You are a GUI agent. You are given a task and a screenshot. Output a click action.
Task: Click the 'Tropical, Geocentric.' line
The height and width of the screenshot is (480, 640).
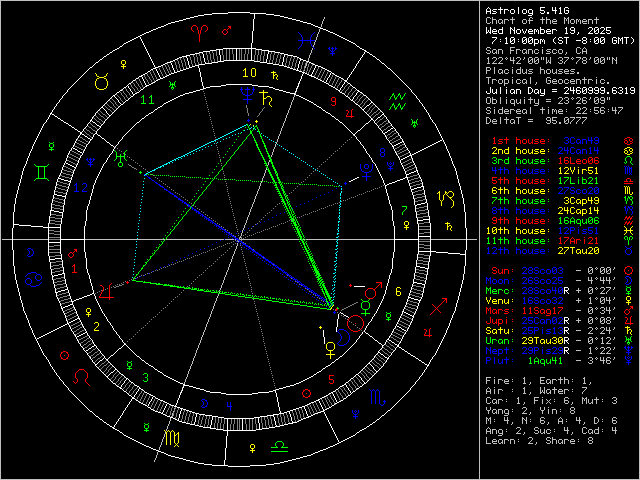click(x=548, y=81)
